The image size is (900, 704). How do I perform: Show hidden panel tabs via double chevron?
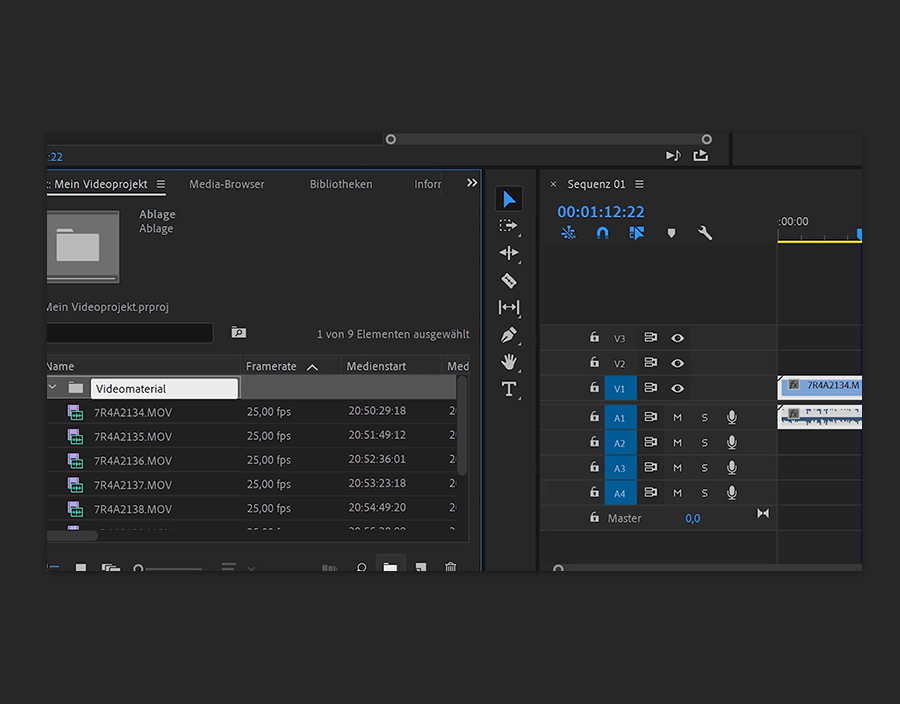click(x=472, y=183)
